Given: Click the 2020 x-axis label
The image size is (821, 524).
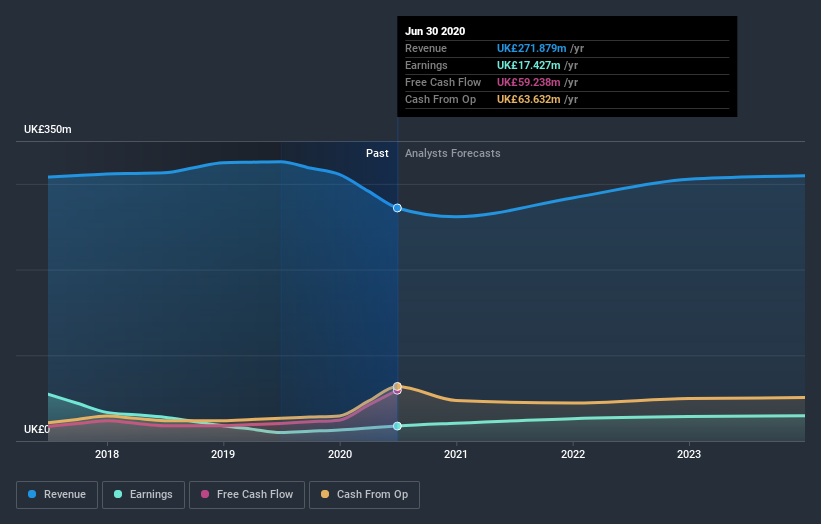Looking at the screenshot, I should pos(340,454).
